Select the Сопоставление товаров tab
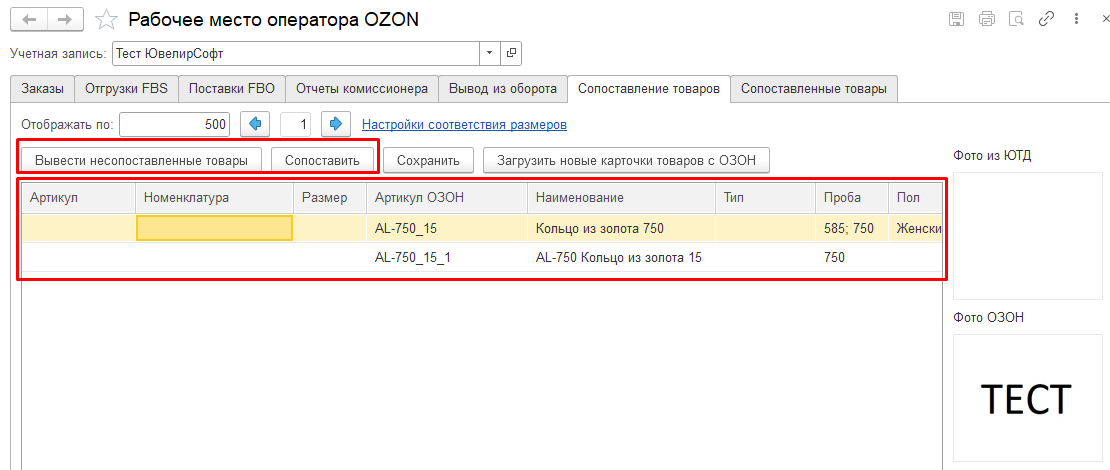Viewport: 1110px width, 470px height. [x=649, y=88]
